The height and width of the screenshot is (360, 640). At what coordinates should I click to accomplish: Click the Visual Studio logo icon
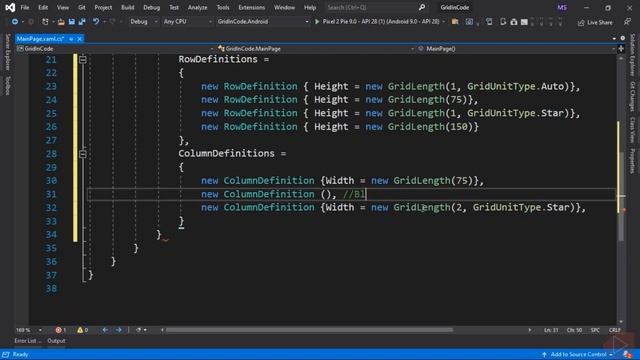(x=10, y=7)
